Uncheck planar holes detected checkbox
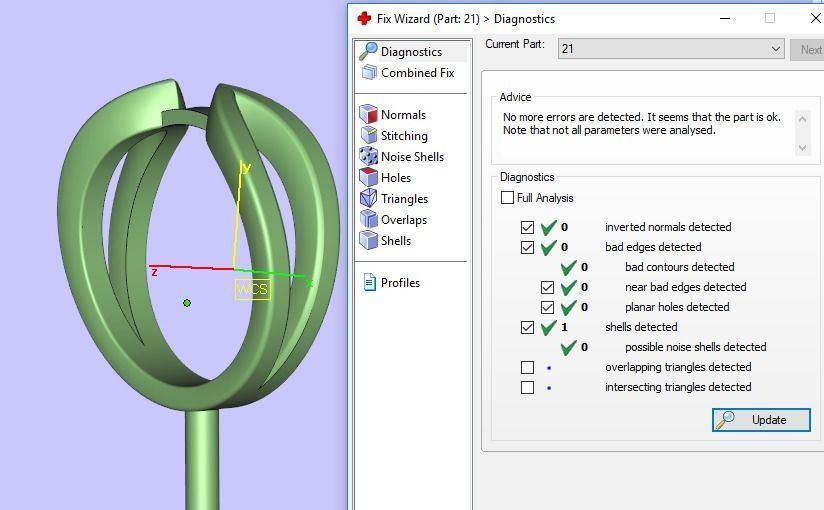 (547, 307)
